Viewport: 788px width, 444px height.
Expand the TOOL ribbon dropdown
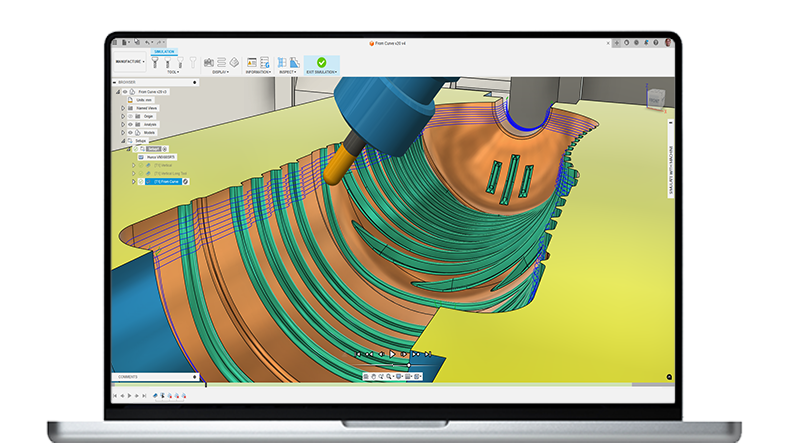point(173,72)
